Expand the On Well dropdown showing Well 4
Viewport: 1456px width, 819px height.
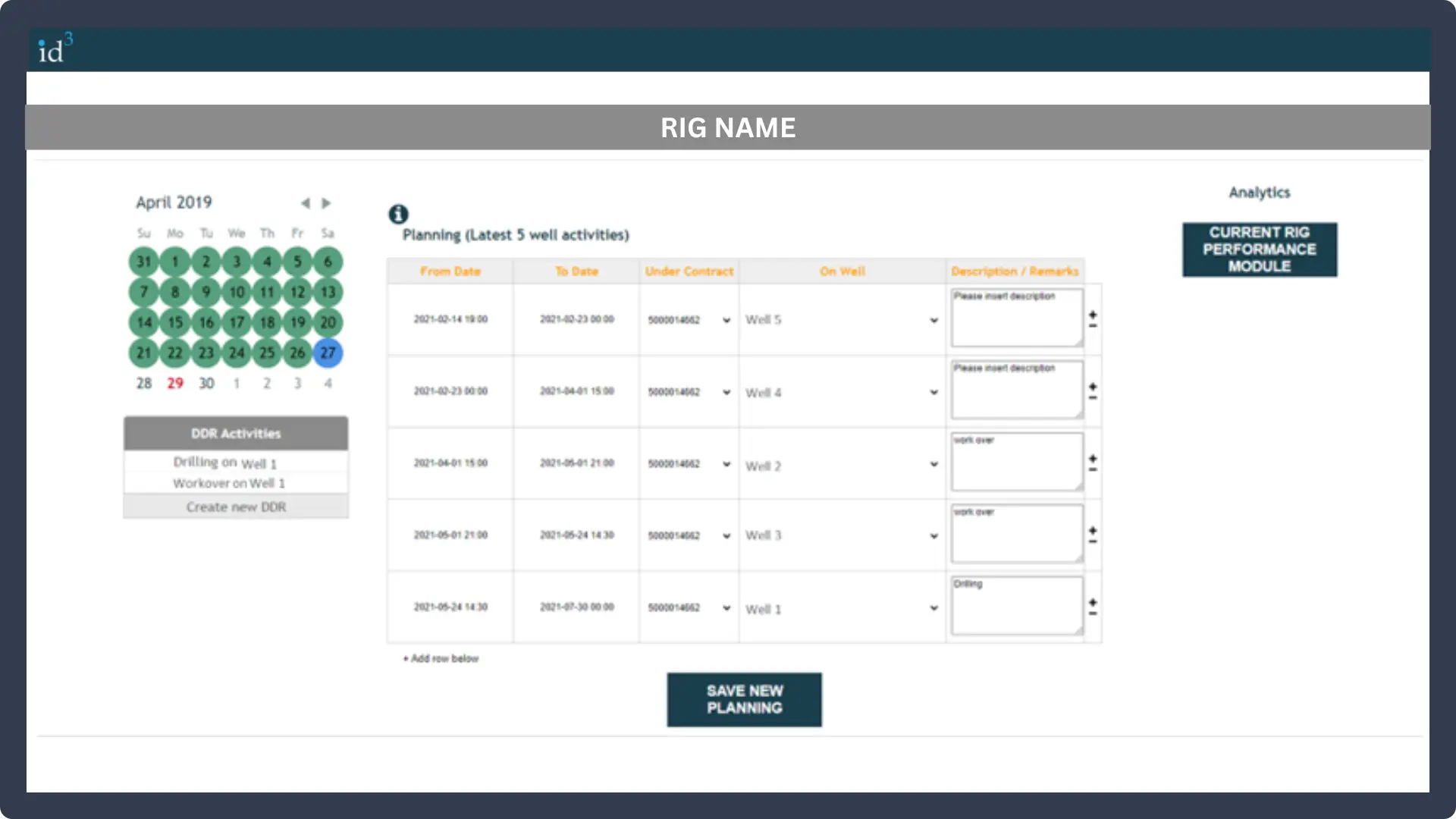pyautogui.click(x=842, y=392)
